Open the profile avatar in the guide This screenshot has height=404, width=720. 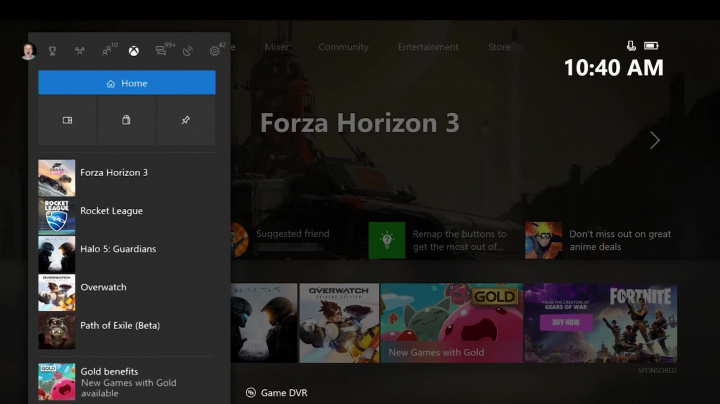[28, 50]
